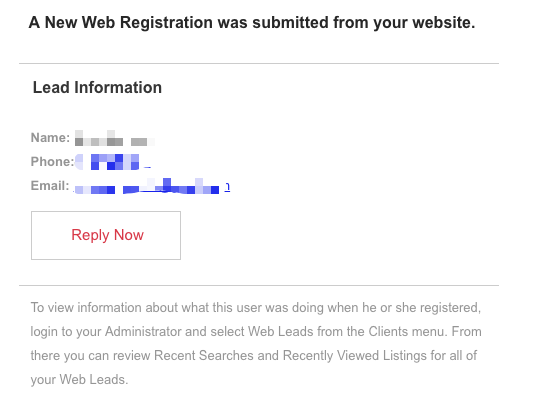This screenshot has height=419, width=534.
Task: Click the New Web Registration headline
Action: point(252,23)
